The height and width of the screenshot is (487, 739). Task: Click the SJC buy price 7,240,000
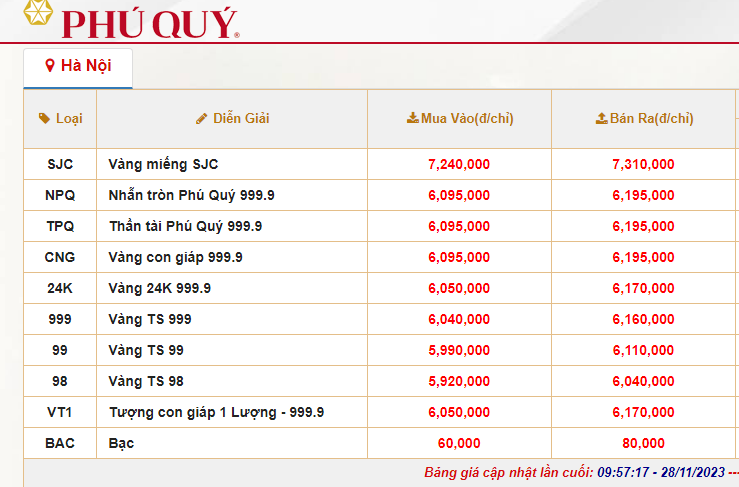click(x=458, y=164)
